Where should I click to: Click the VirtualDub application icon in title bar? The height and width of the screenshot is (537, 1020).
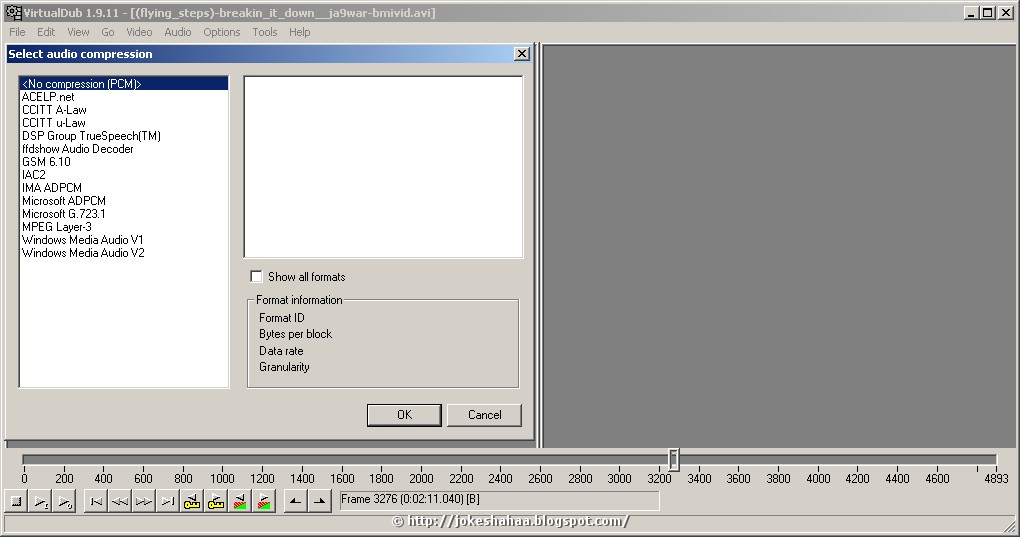[13, 12]
